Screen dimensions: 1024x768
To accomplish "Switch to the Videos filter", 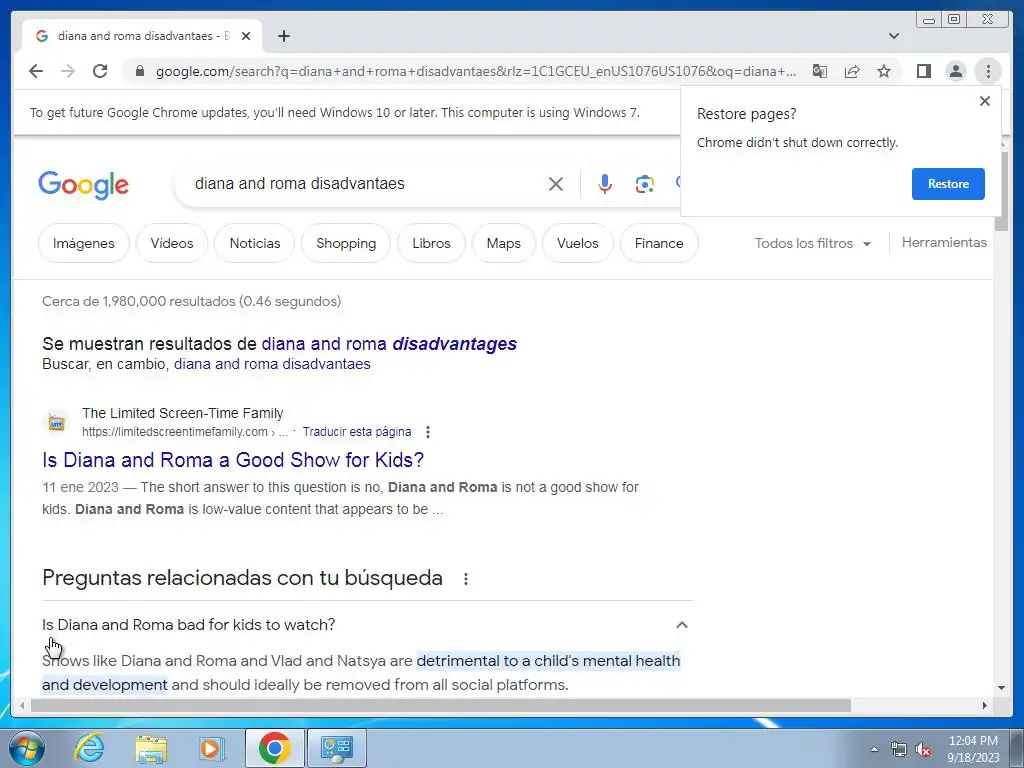I will [x=172, y=243].
